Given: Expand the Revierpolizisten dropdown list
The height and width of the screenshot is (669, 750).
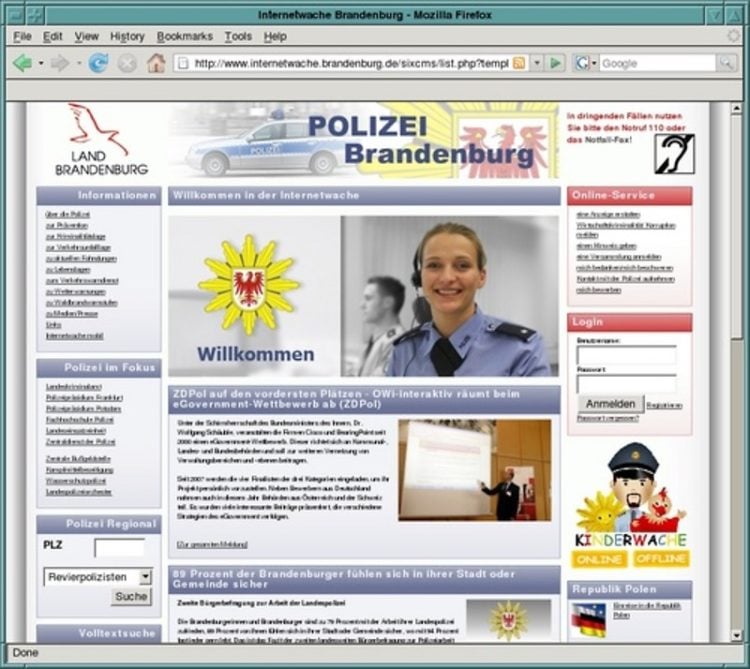Looking at the screenshot, I should click(x=145, y=577).
